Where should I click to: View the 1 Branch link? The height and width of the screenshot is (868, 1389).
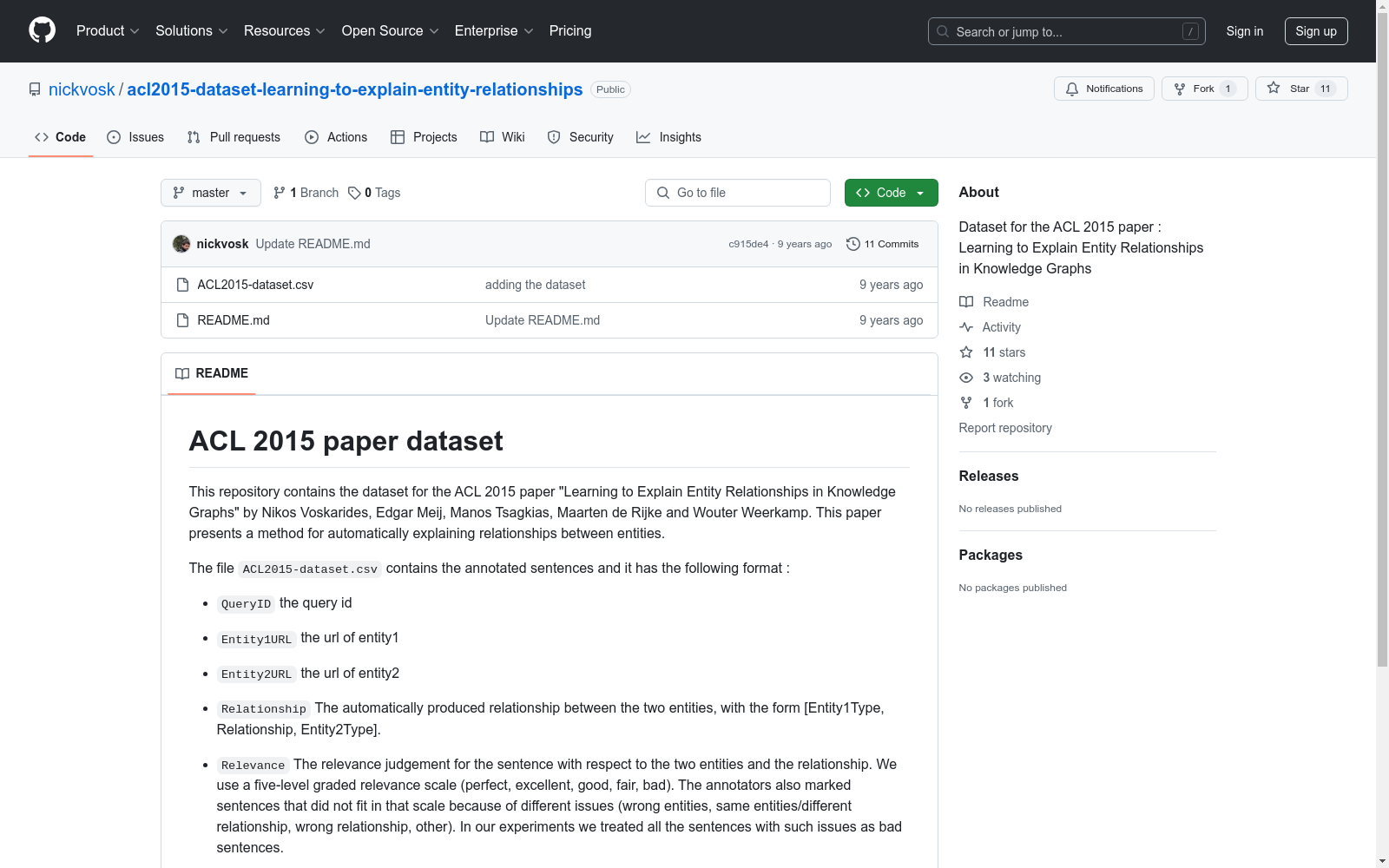coord(306,193)
